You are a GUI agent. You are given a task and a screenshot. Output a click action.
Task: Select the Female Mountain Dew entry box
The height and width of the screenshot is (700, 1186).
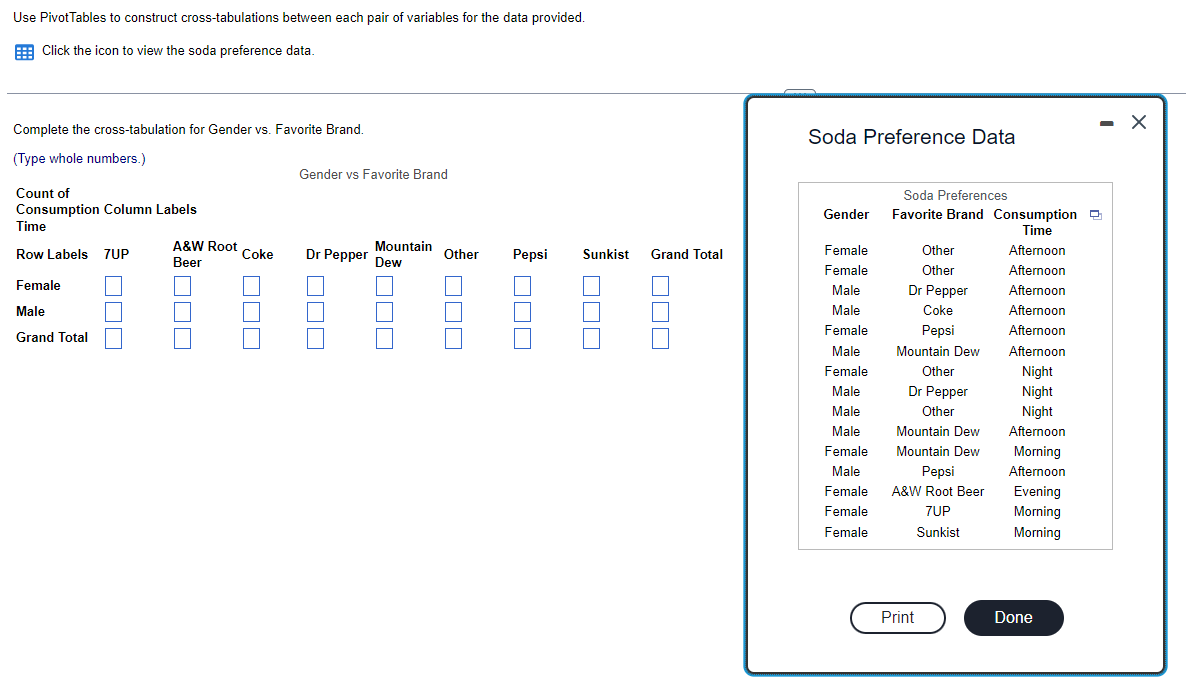point(384,286)
